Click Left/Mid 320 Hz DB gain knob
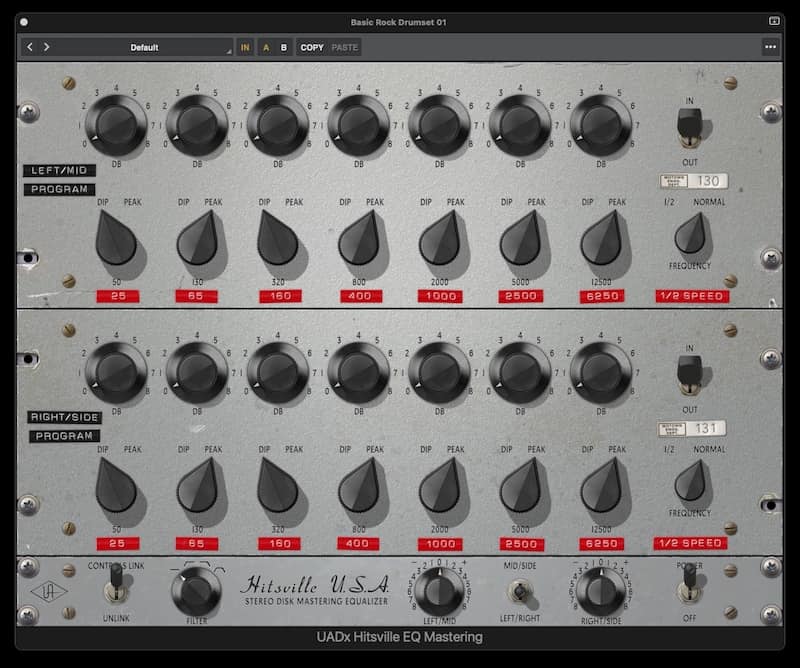Viewport: 800px width, 668px height. (278, 125)
